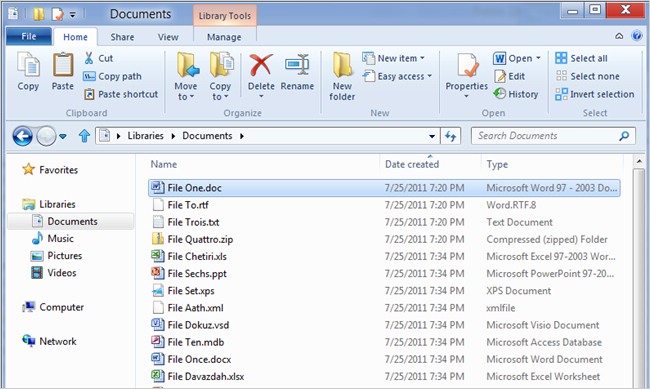Click the Select all icon
The image size is (650, 389).
(x=561, y=58)
